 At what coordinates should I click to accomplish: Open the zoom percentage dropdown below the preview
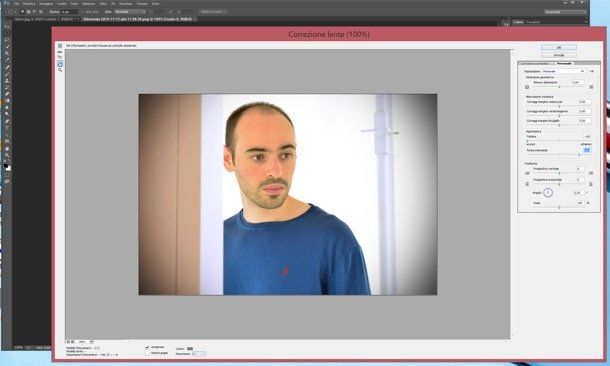91,341
